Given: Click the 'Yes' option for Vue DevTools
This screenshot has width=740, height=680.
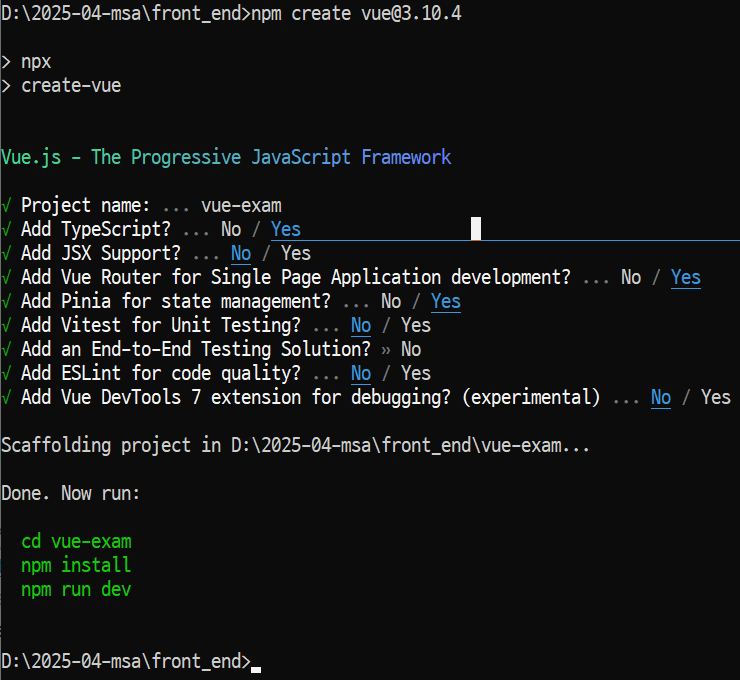Looking at the screenshot, I should point(716,398).
